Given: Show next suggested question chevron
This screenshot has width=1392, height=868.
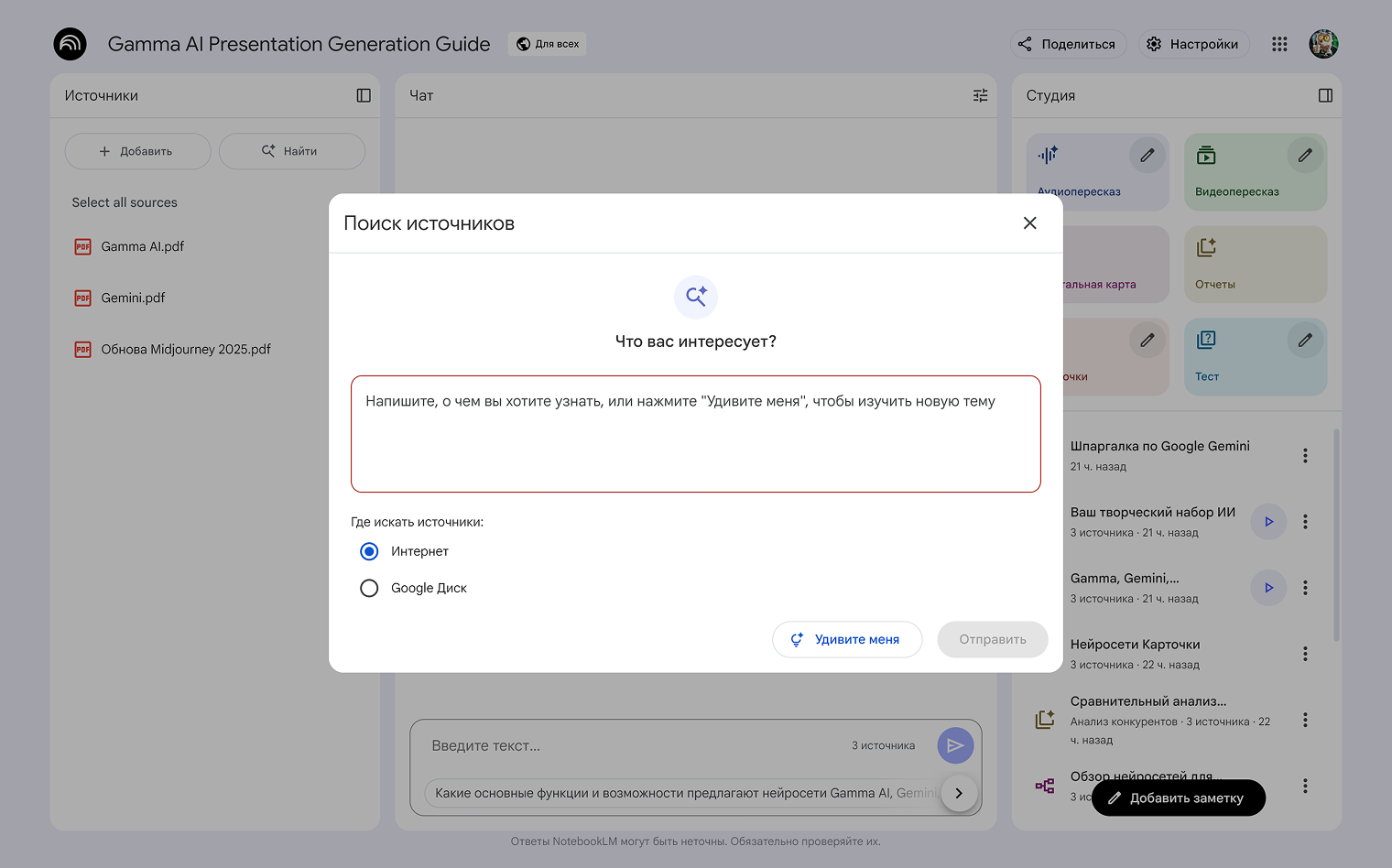Looking at the screenshot, I should (959, 793).
